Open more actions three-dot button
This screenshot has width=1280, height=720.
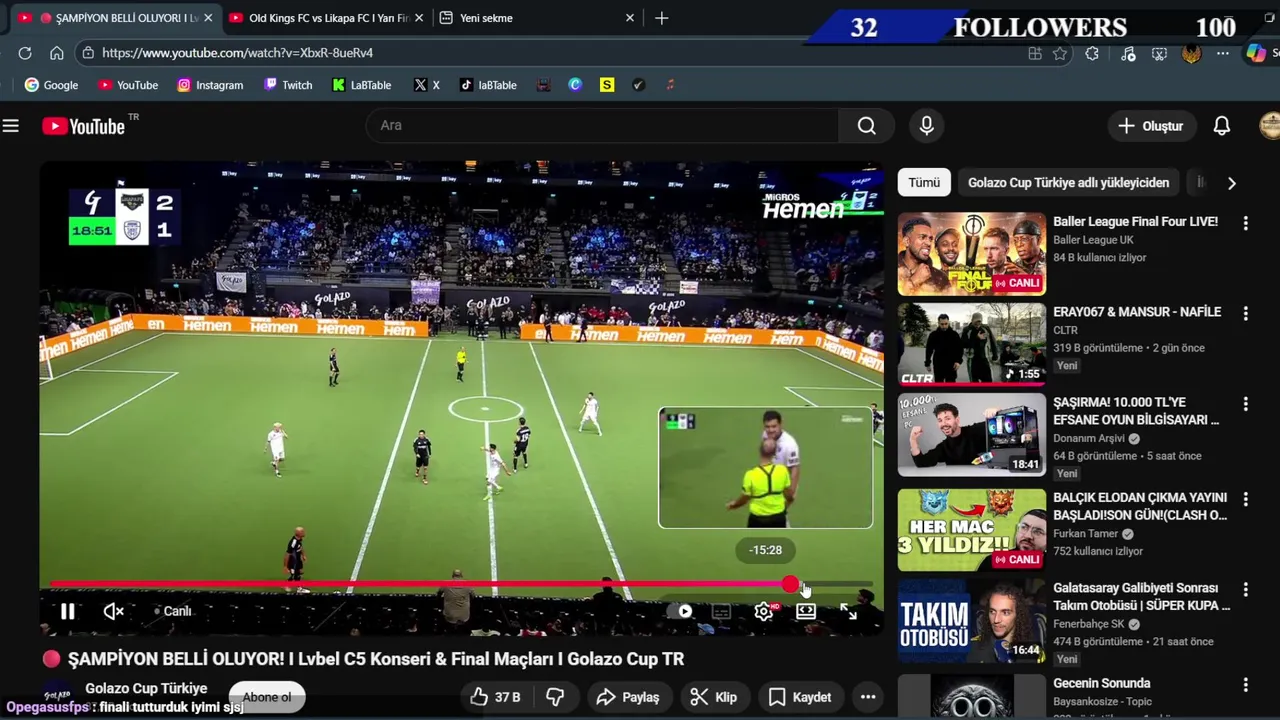point(868,697)
